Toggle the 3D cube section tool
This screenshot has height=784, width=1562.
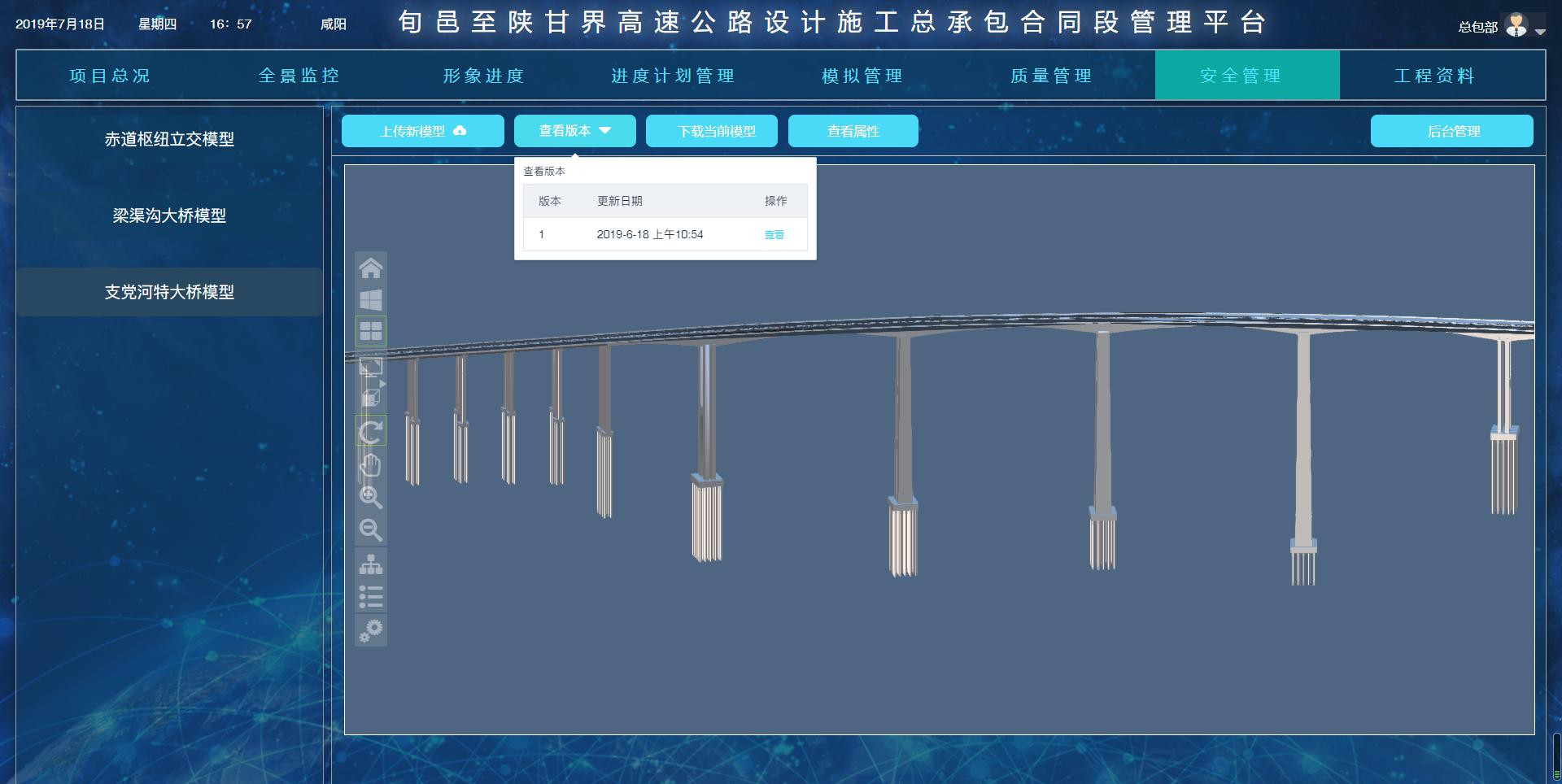coord(371,399)
